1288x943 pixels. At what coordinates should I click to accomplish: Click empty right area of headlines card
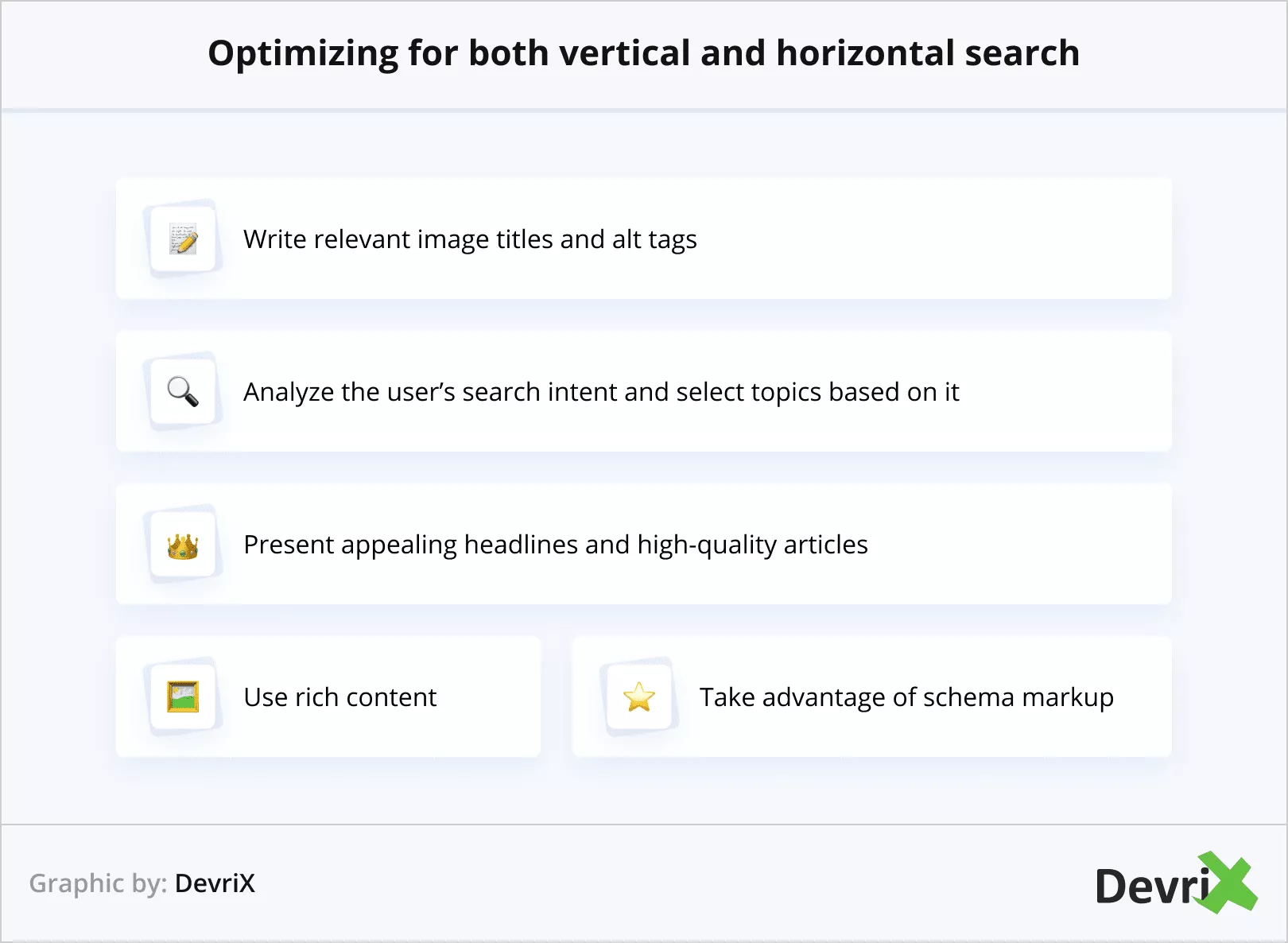[1034, 545]
